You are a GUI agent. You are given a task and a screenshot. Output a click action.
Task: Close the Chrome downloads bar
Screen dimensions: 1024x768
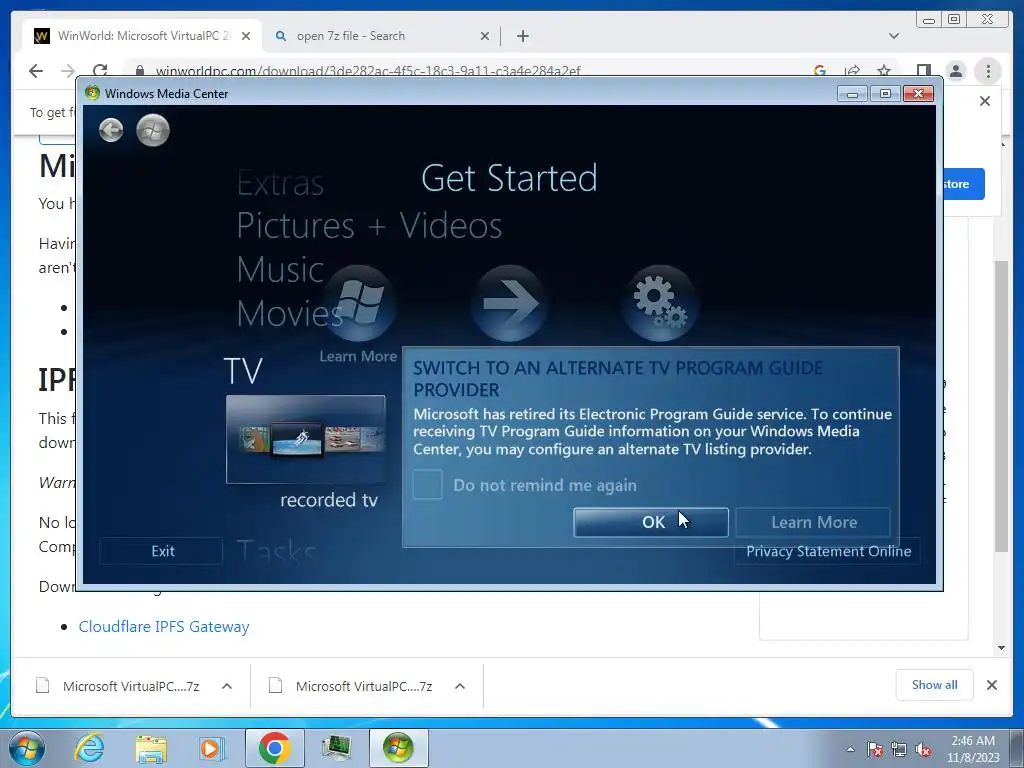pyautogui.click(x=991, y=685)
